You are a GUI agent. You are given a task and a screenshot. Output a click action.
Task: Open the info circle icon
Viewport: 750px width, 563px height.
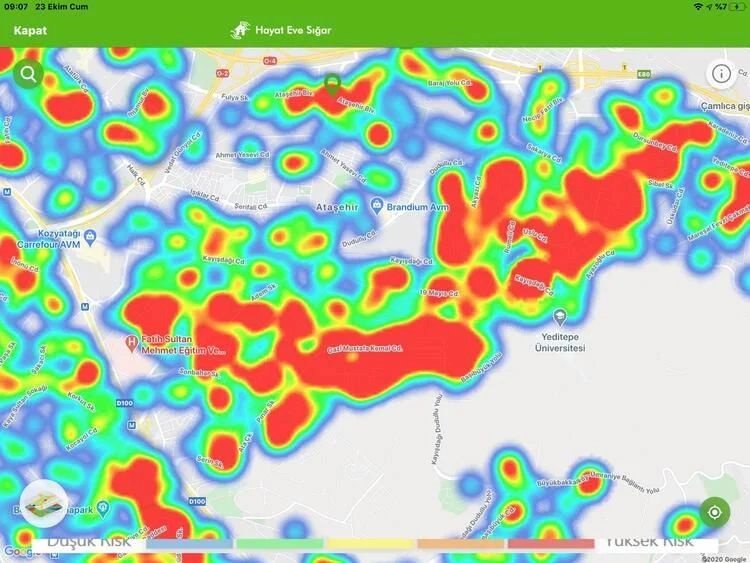720,73
